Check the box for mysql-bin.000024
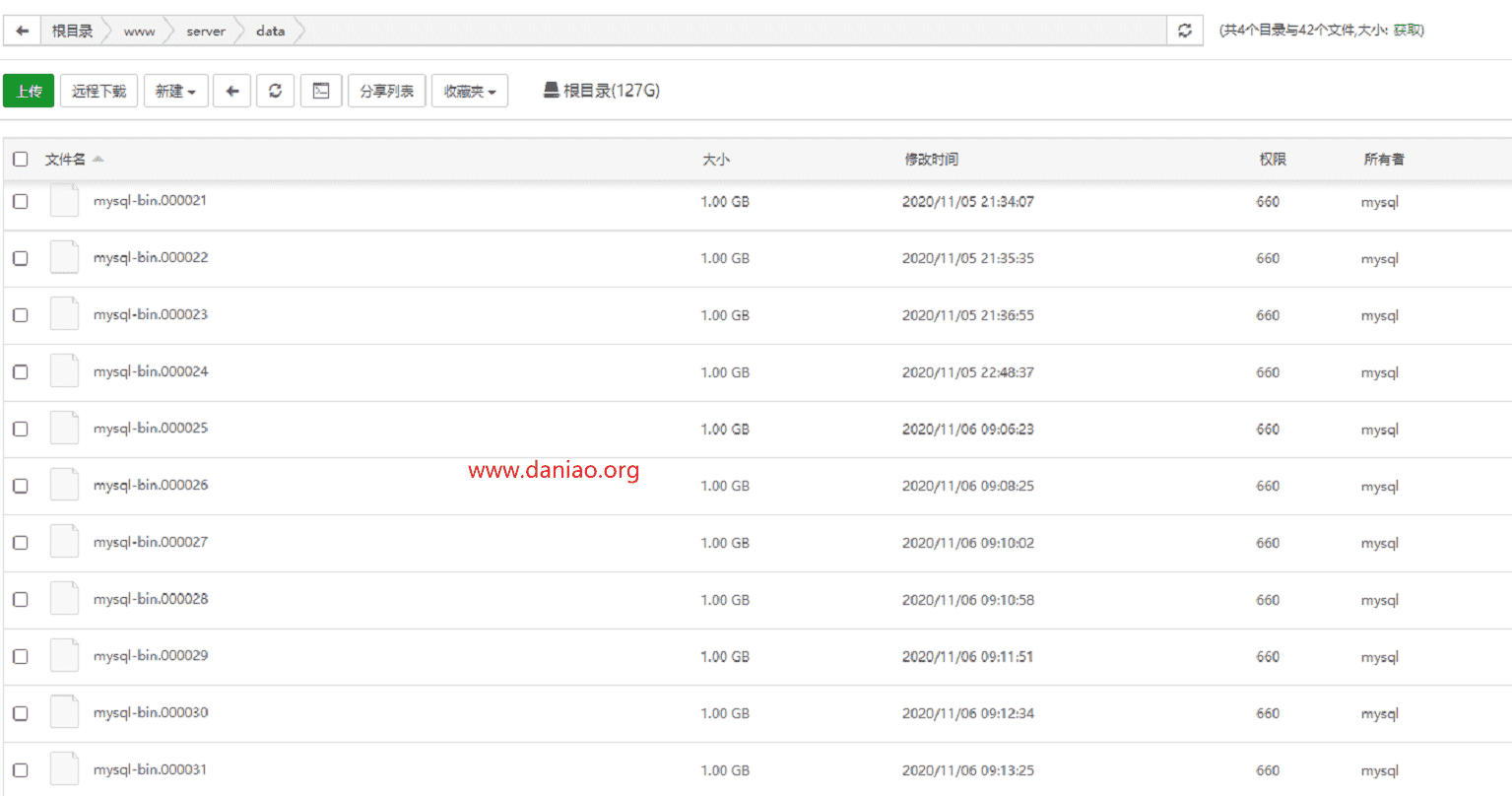 pyautogui.click(x=21, y=372)
